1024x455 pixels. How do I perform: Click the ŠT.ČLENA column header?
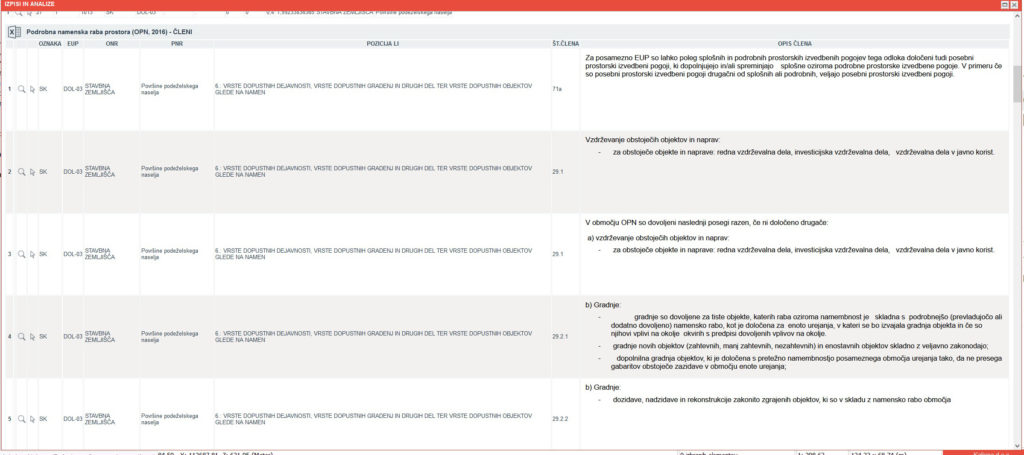(564, 45)
